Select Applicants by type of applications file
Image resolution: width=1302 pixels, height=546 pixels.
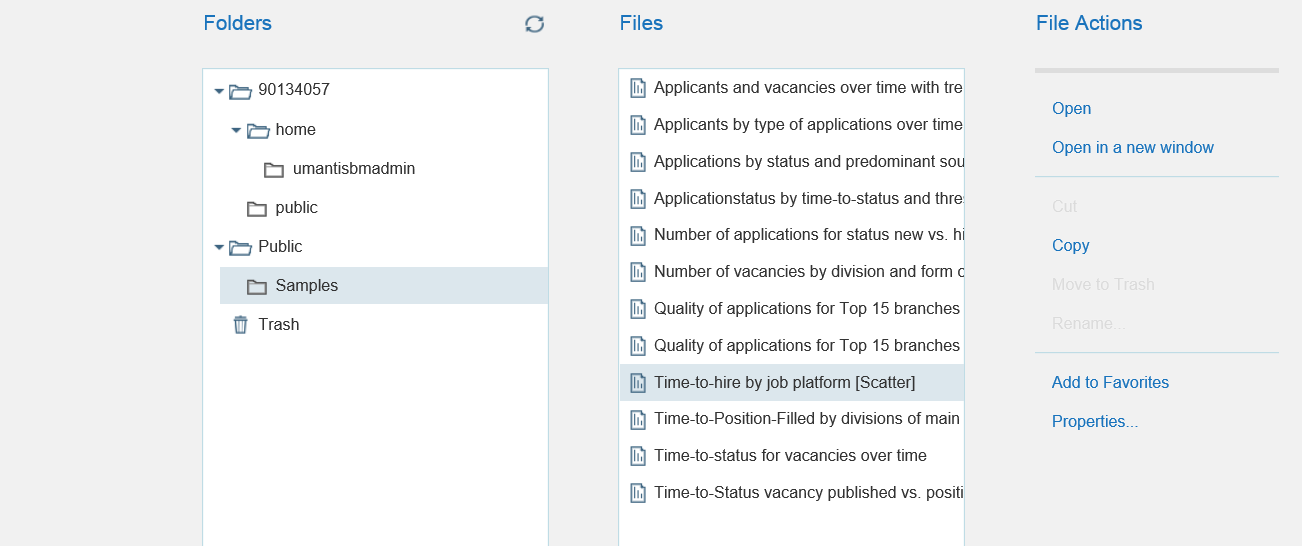(x=807, y=125)
